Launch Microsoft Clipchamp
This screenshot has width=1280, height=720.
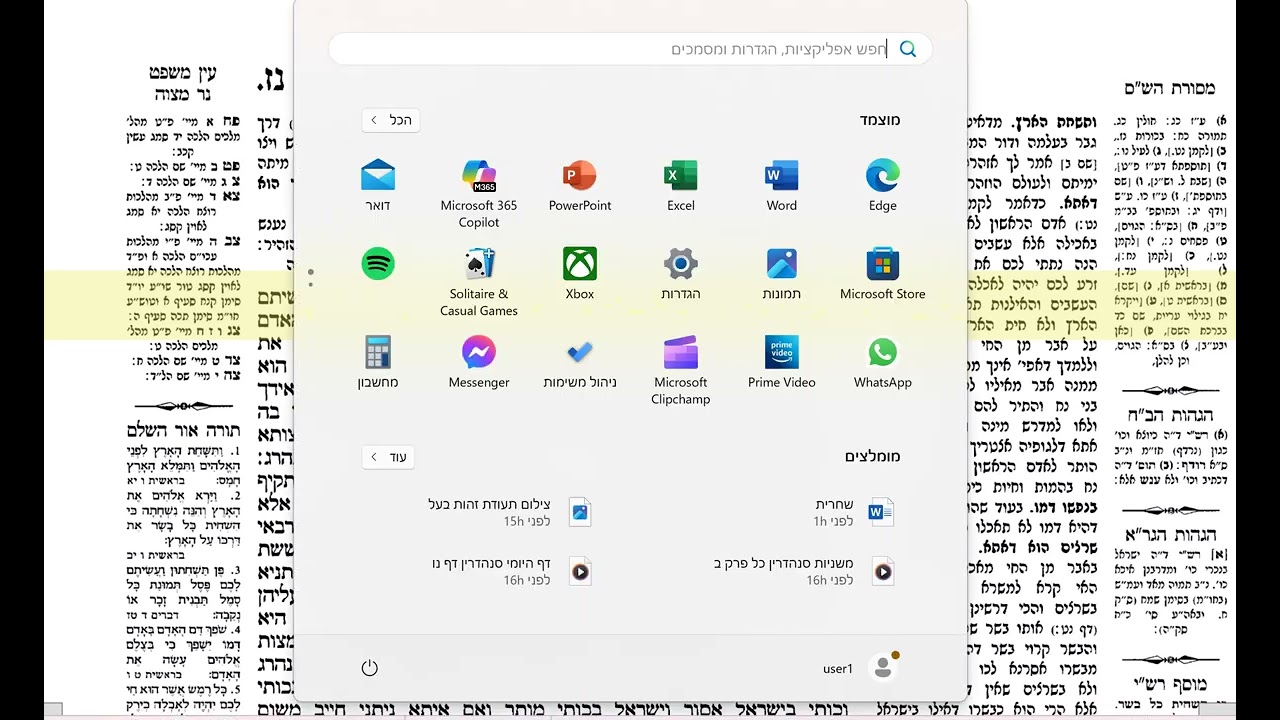click(680, 370)
